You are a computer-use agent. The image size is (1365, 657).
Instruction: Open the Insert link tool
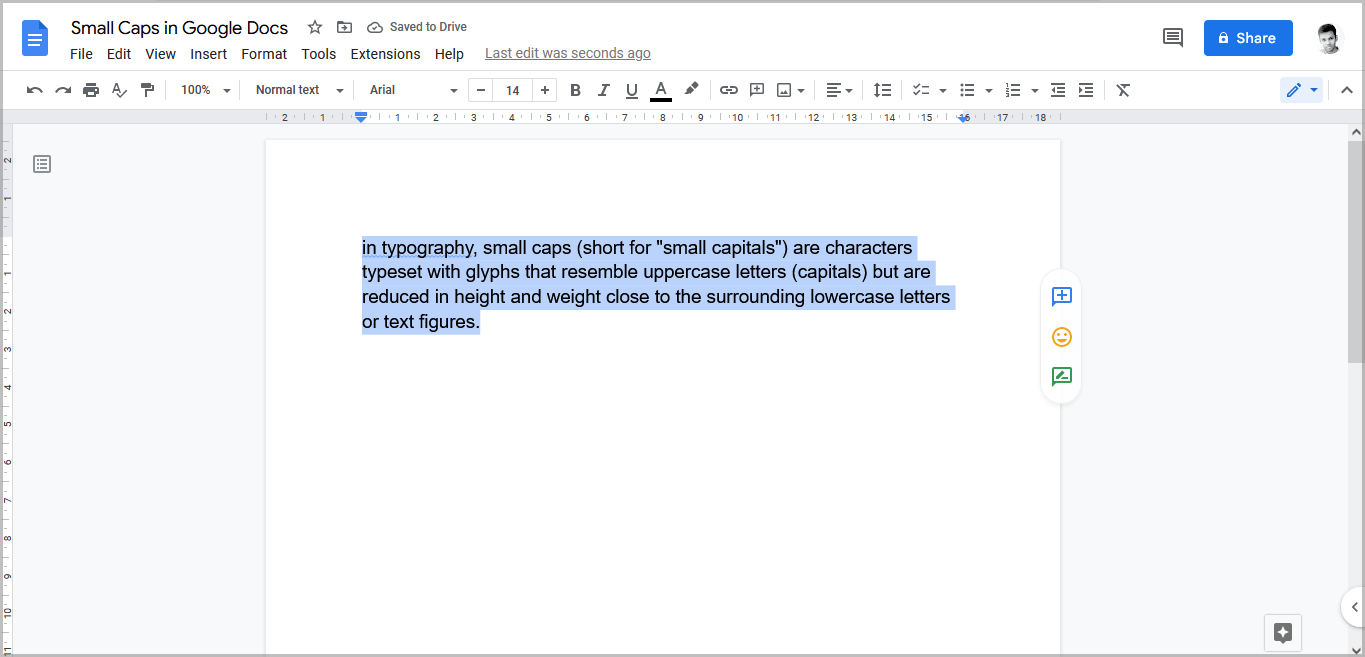point(728,90)
